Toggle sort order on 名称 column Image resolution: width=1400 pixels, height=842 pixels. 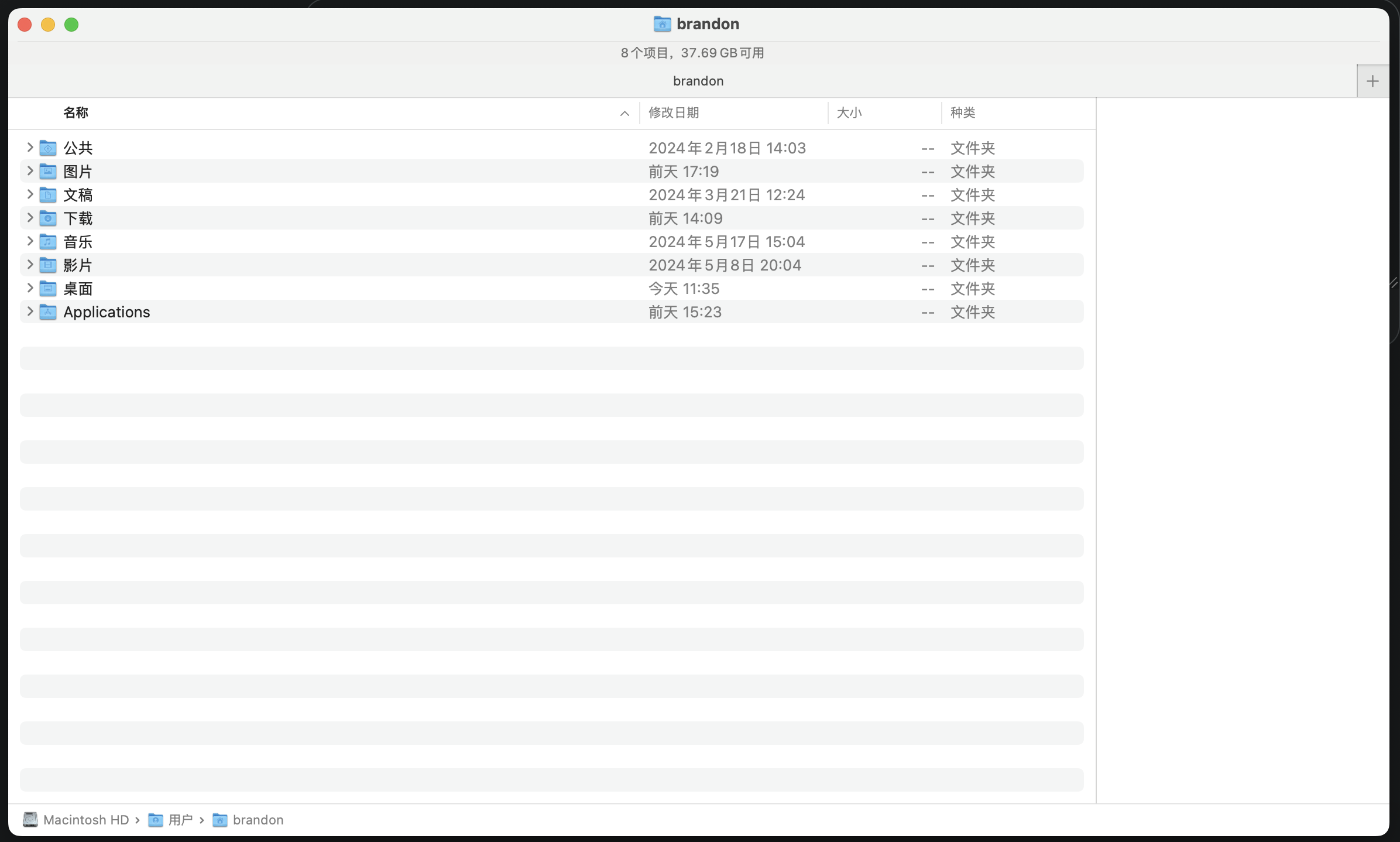76,112
